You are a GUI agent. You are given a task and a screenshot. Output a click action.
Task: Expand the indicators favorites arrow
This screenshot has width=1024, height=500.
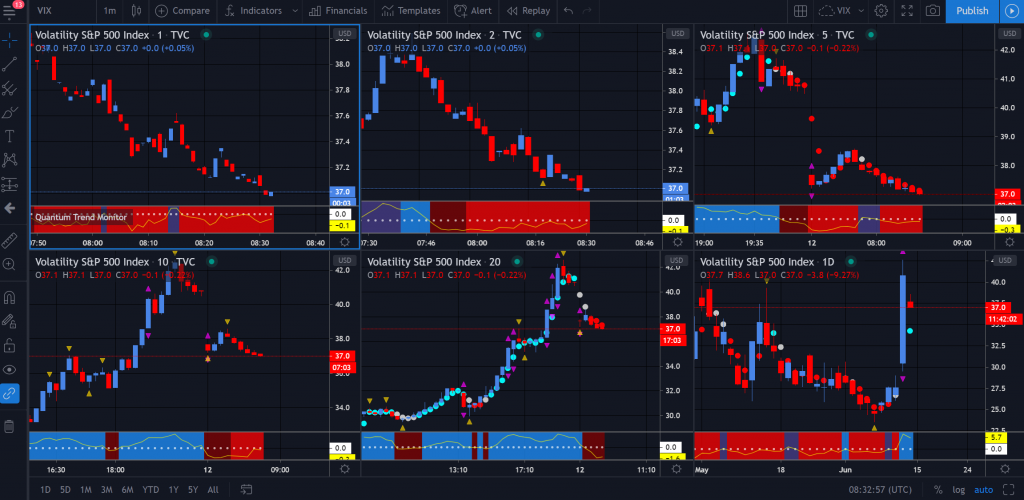[295, 10]
